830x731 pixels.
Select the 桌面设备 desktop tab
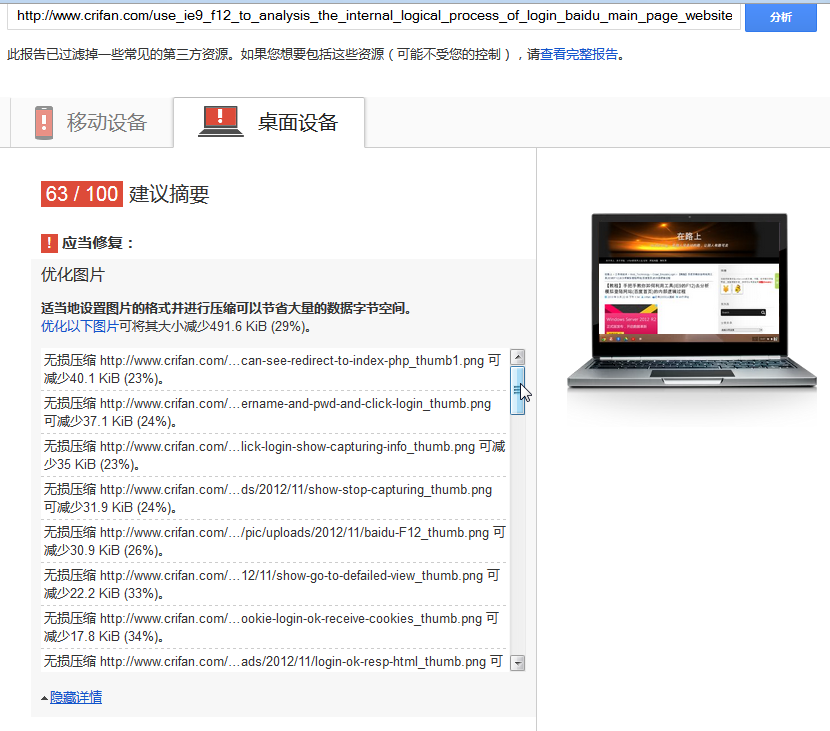269,122
